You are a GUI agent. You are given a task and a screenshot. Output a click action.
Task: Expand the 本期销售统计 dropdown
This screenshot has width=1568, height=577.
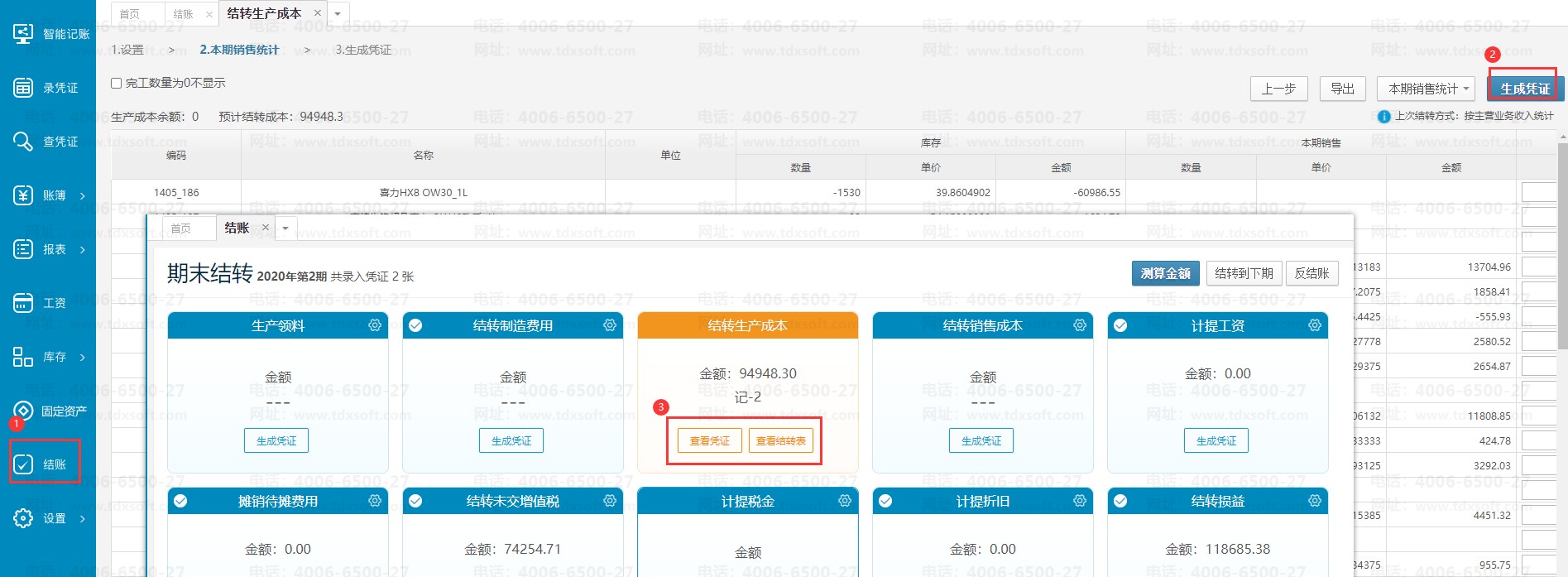click(x=1465, y=89)
